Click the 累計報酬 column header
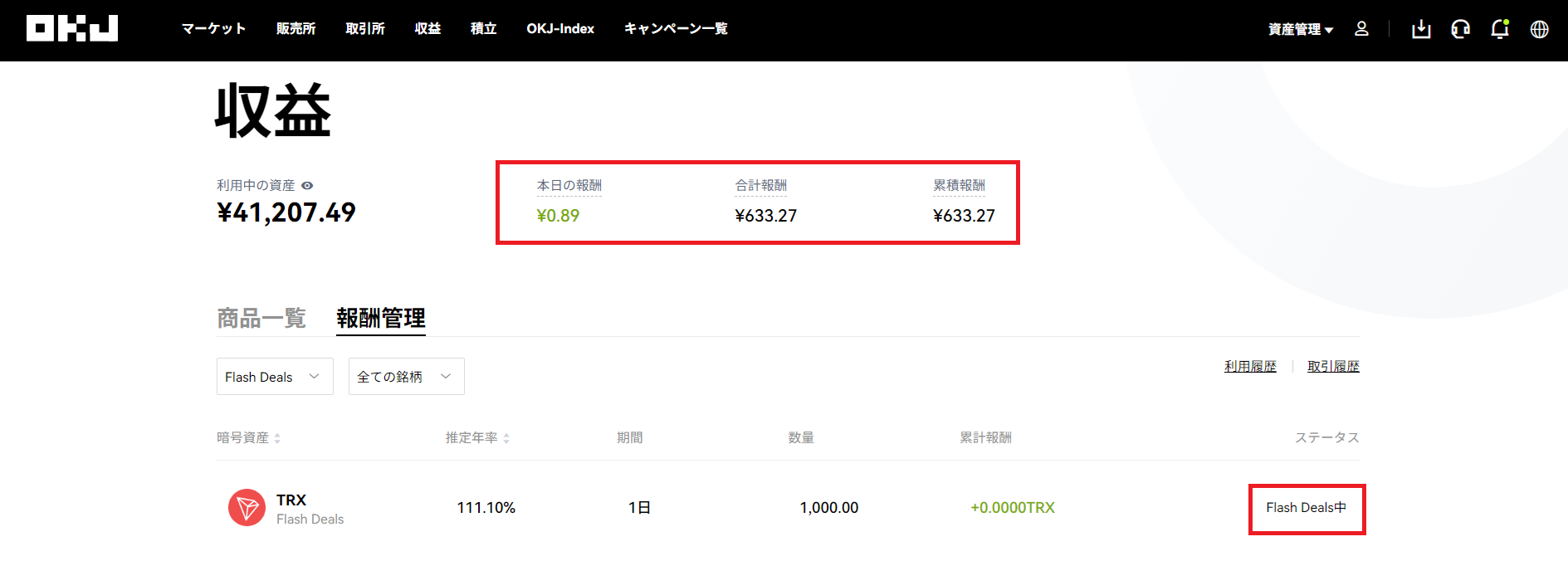The height and width of the screenshot is (561, 1568). pos(986,438)
